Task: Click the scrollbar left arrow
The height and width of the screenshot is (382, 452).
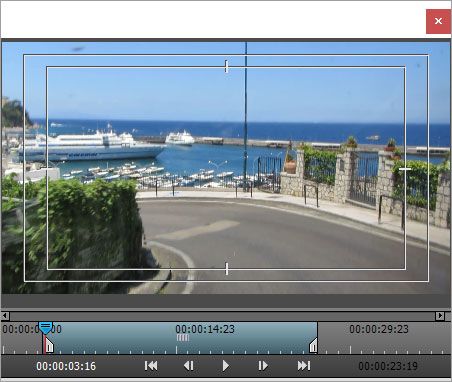Action: [x=5, y=316]
